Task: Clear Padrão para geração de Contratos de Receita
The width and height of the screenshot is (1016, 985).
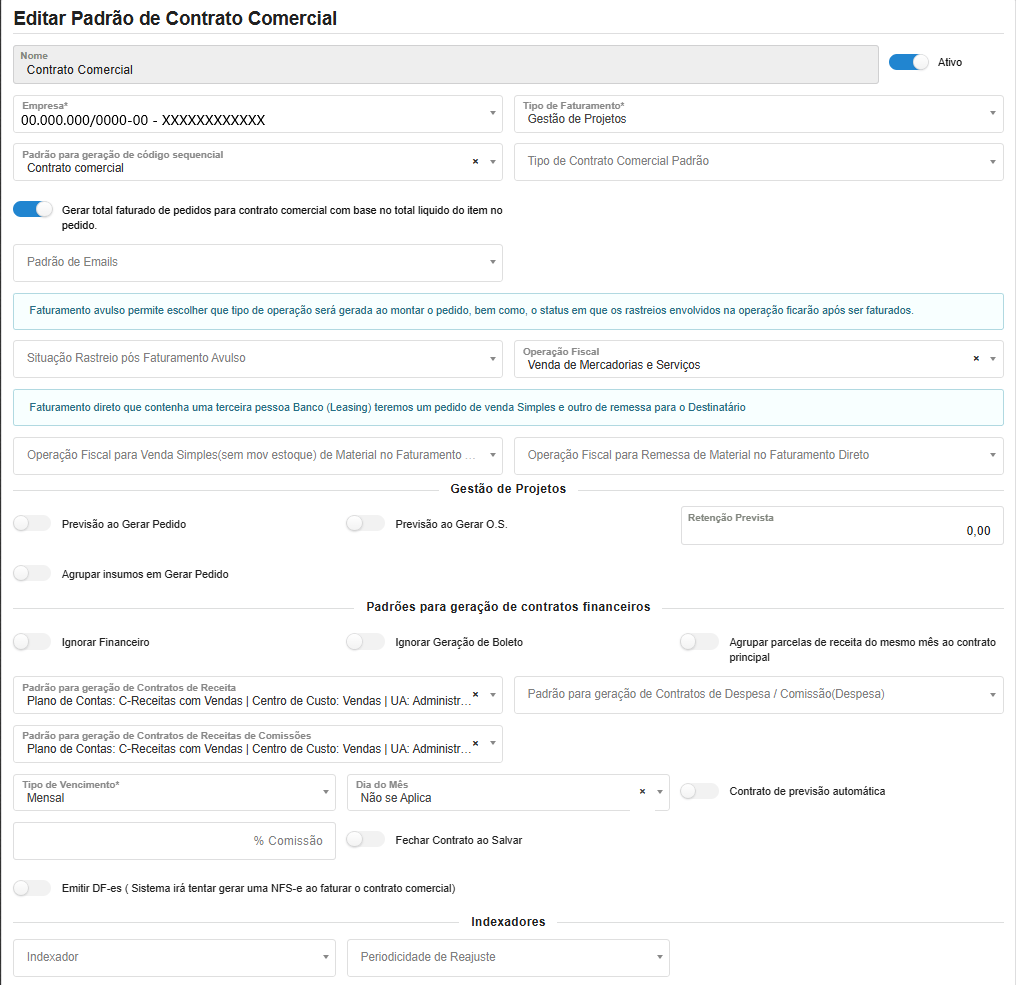Action: coord(475,693)
